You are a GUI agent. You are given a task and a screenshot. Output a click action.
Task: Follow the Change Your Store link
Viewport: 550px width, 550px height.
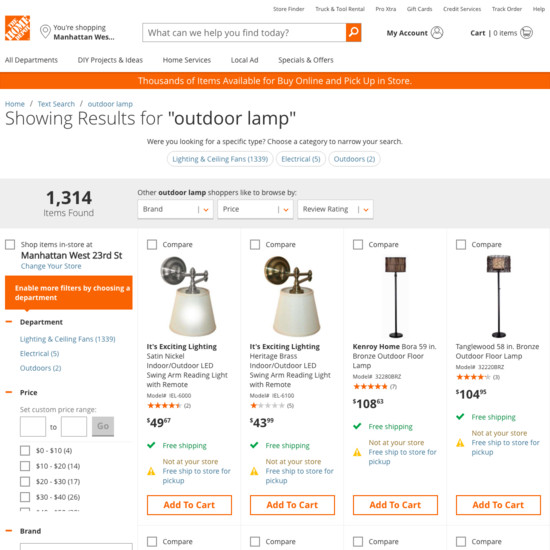click(x=51, y=266)
